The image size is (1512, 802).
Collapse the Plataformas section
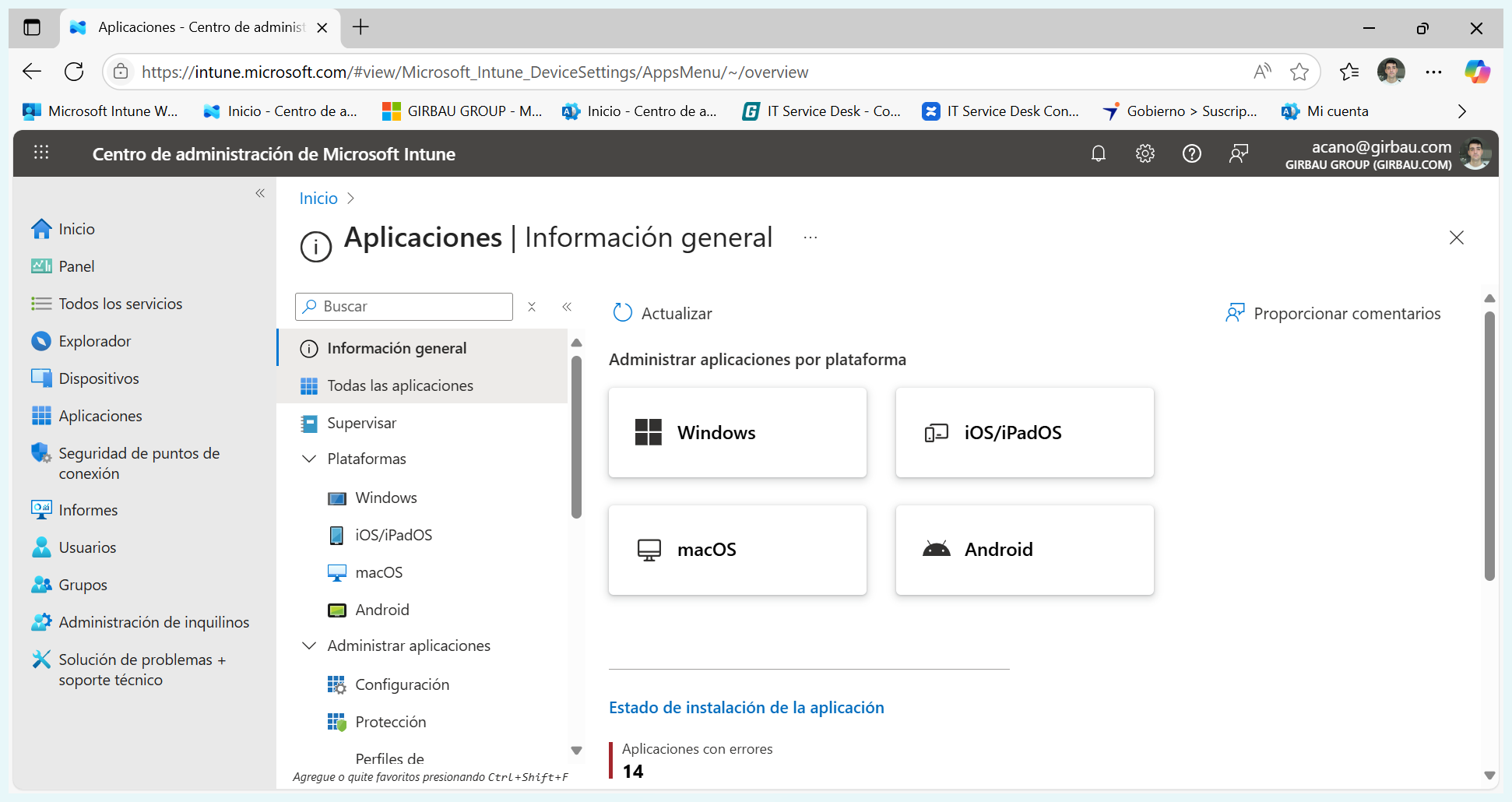(x=309, y=459)
